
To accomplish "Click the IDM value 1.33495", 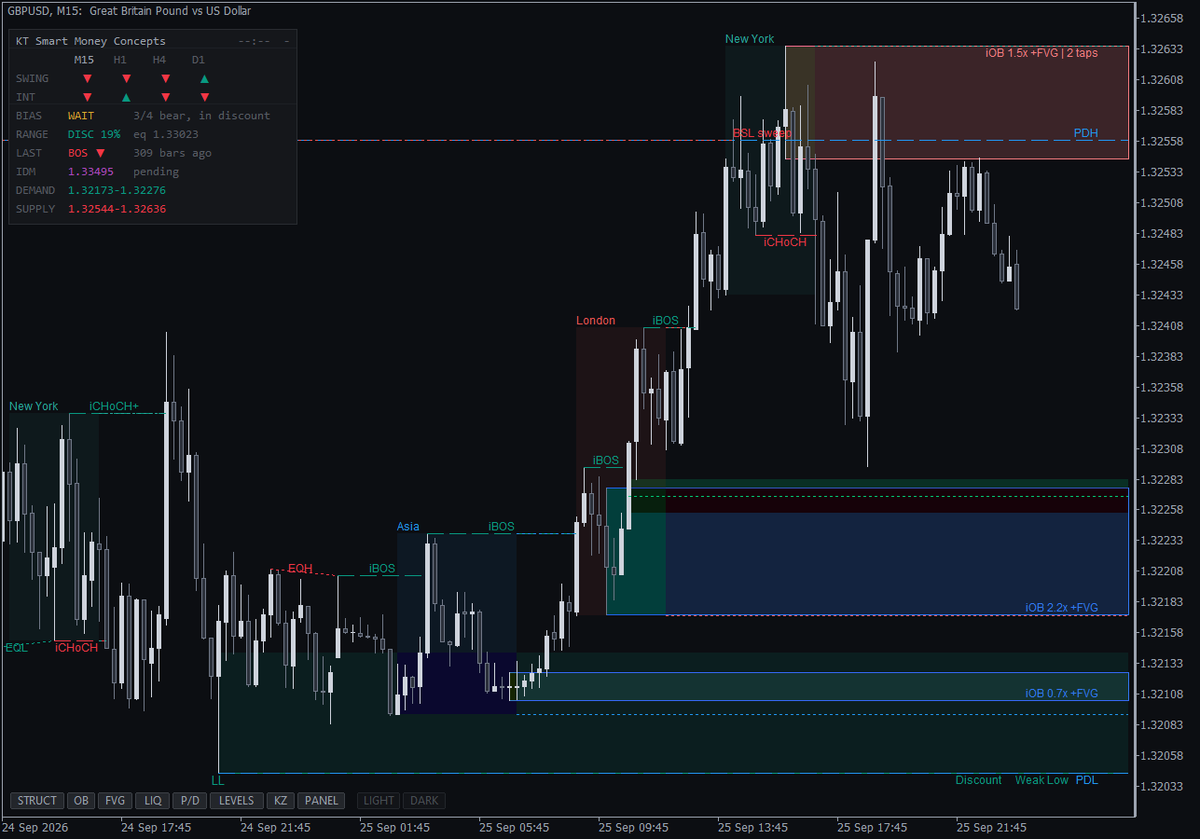I will 90,172.
